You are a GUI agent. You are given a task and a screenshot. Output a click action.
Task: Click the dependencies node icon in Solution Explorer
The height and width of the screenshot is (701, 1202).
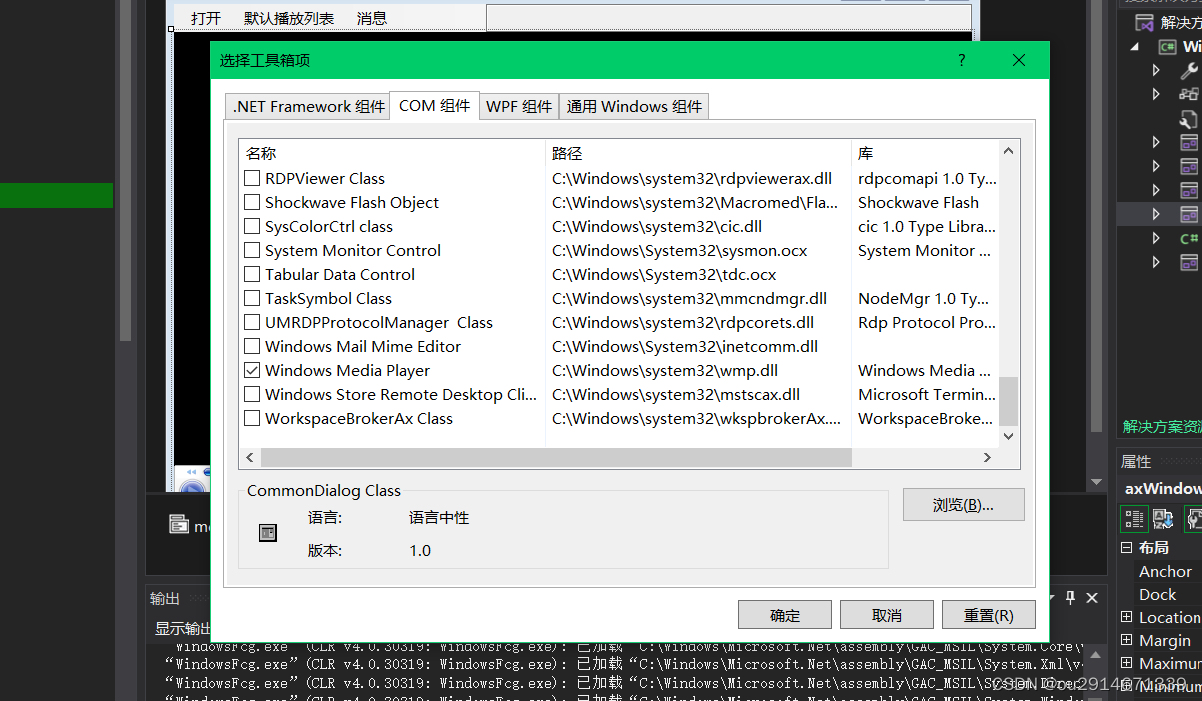click(x=1188, y=94)
